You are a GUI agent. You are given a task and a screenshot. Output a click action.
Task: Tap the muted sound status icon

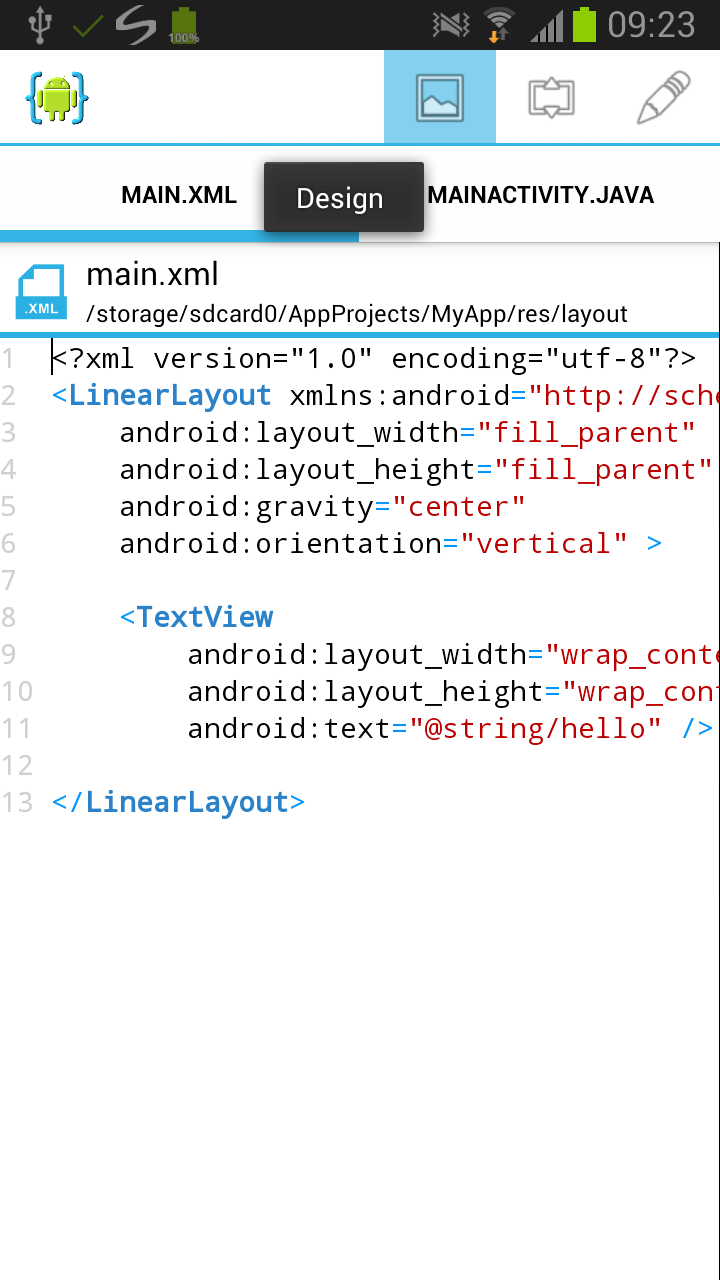pyautogui.click(x=450, y=25)
